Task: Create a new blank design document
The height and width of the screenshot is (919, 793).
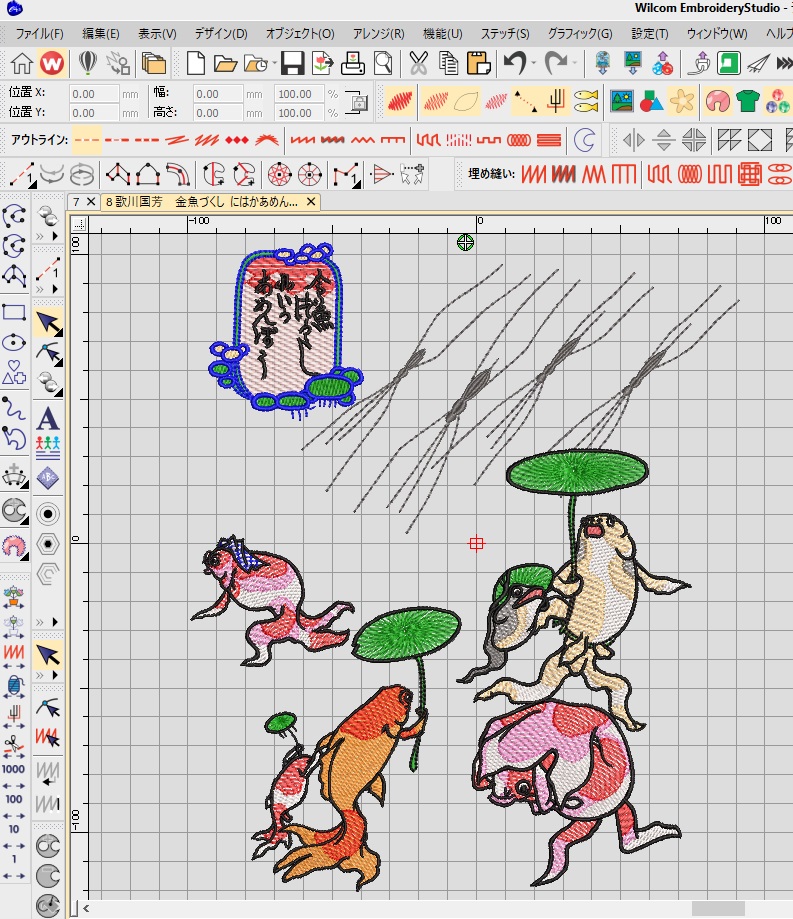Action: pos(196,63)
